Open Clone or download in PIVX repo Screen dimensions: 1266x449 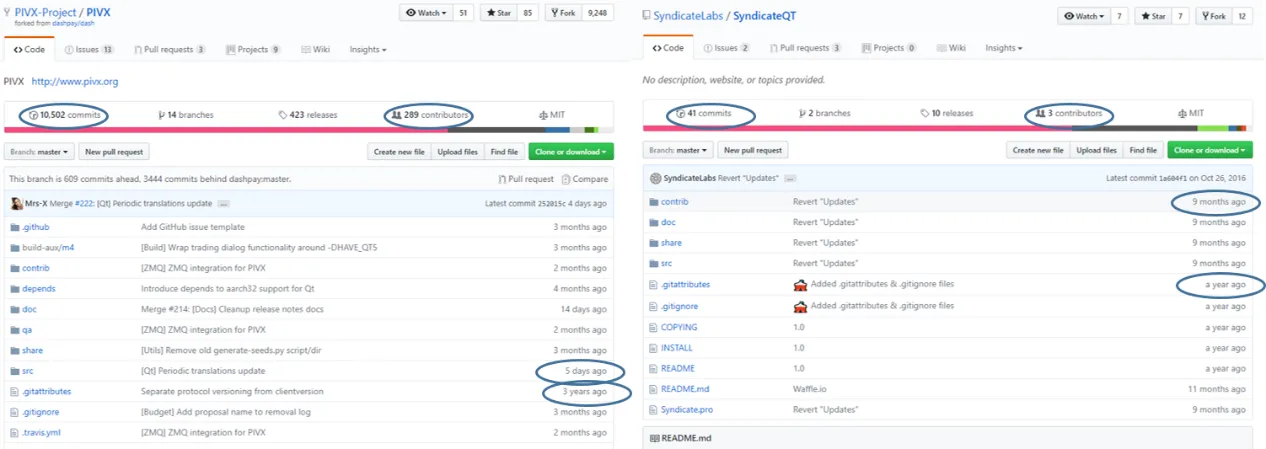[571, 152]
